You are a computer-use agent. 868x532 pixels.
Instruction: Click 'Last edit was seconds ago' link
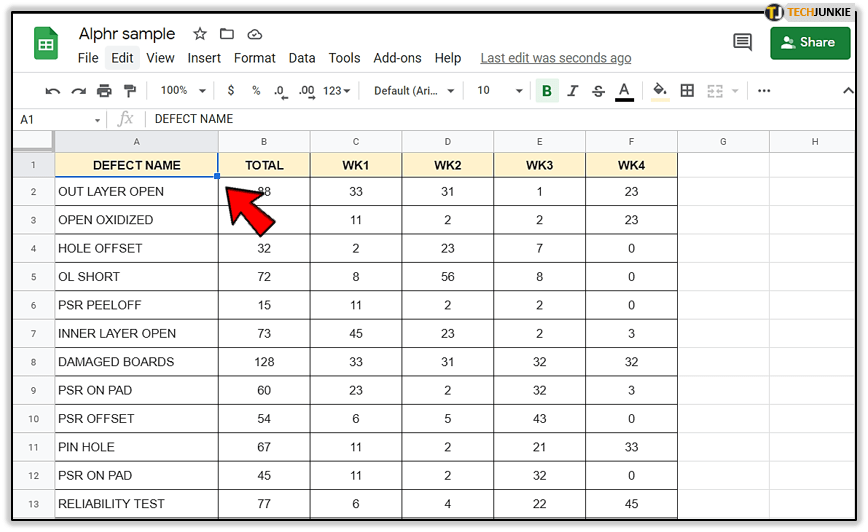click(556, 58)
